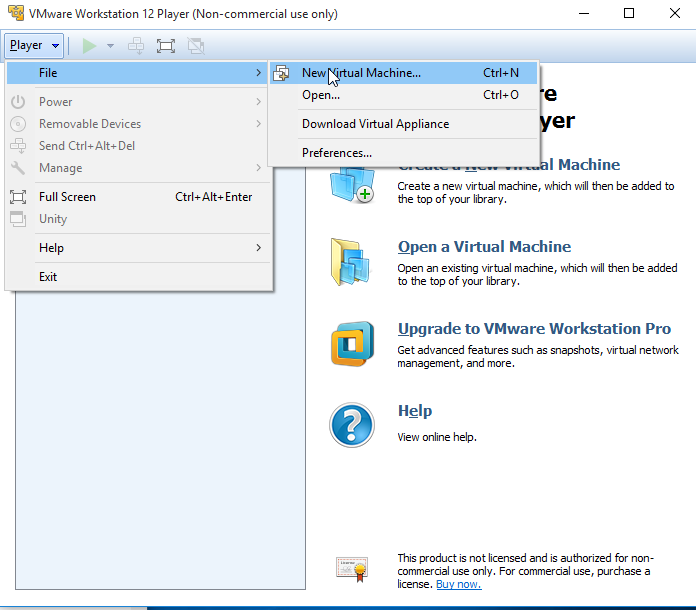The height and width of the screenshot is (610, 696).
Task: Select the Manage menu item
Action: tap(137, 168)
